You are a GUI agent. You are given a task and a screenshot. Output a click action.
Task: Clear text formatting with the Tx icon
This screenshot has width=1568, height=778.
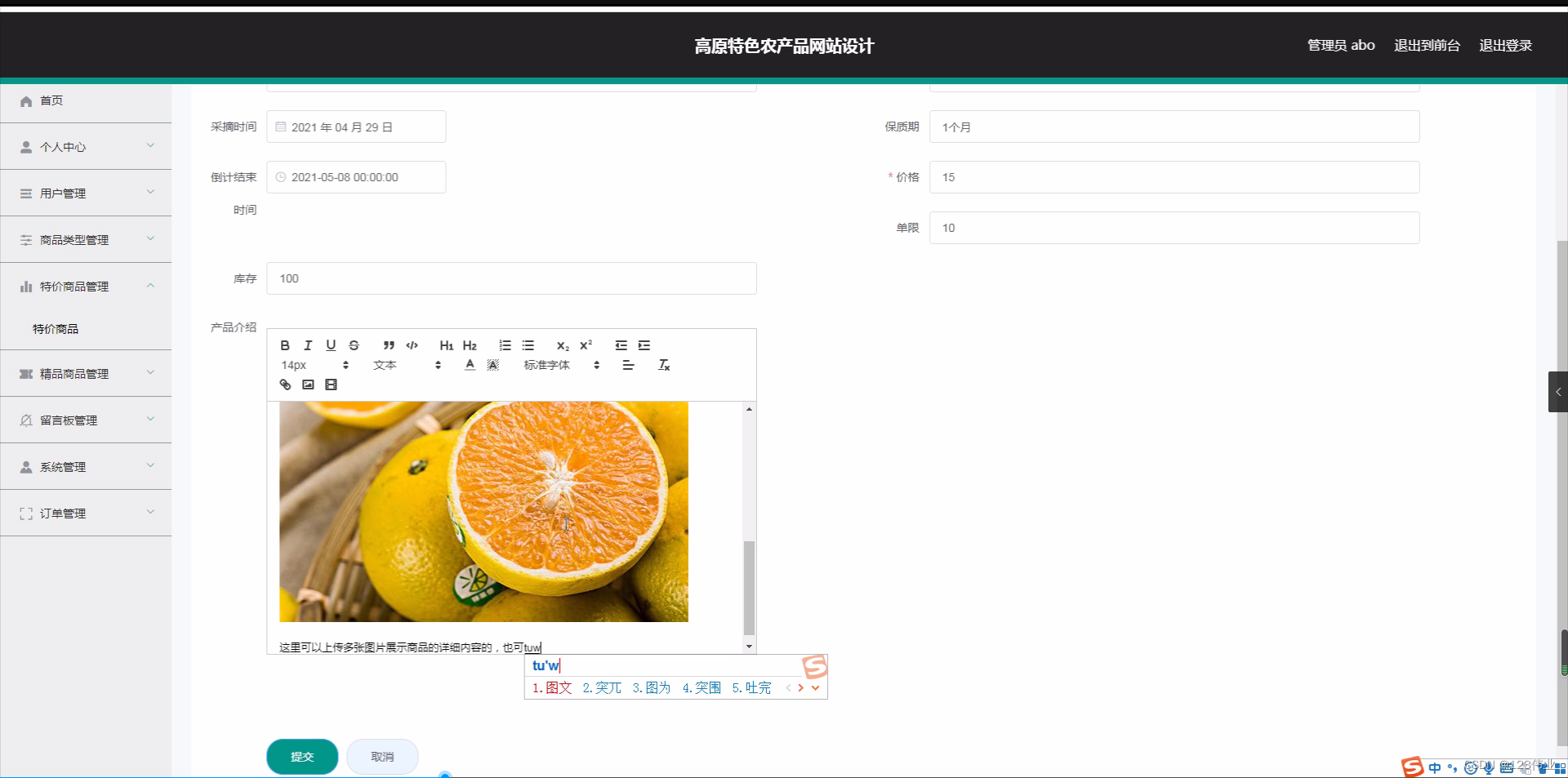point(664,365)
